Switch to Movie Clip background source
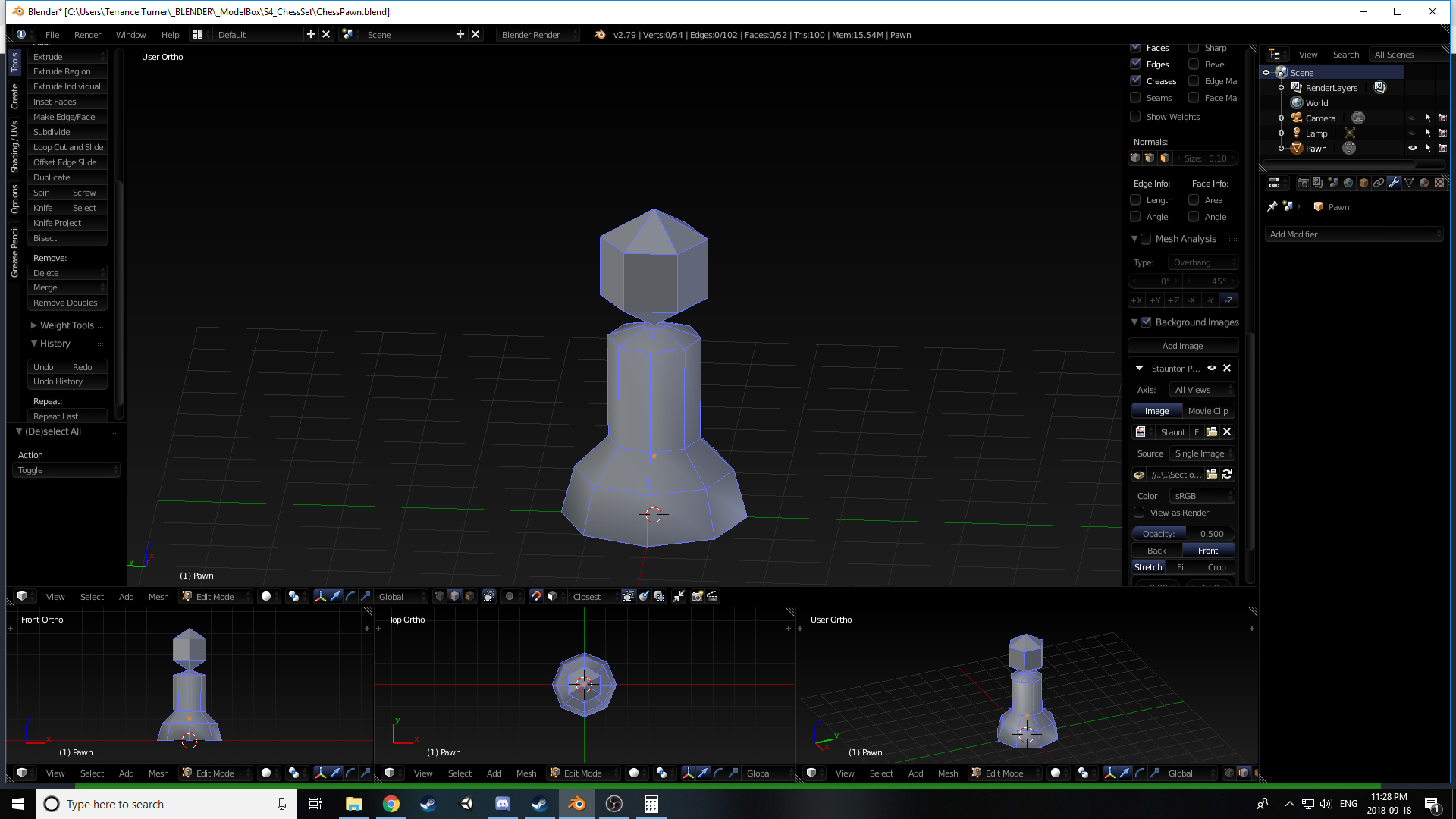Viewport: 1456px width, 819px height. (x=1208, y=411)
